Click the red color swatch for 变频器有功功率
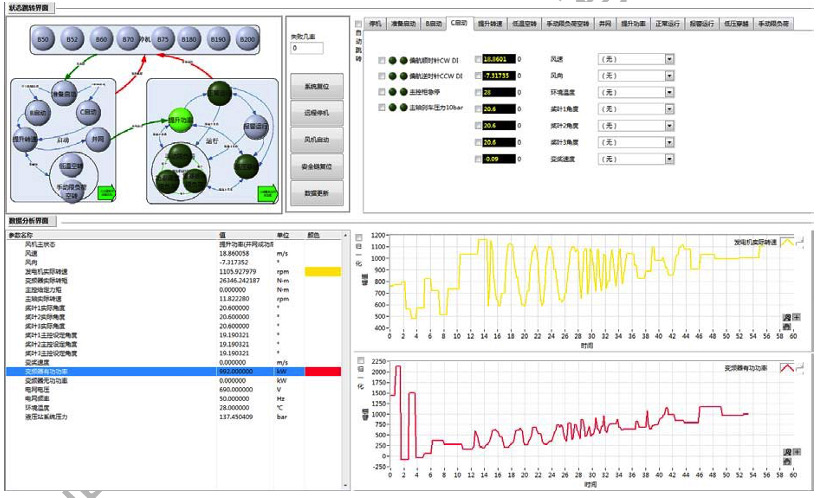The image size is (819, 498). coord(323,371)
